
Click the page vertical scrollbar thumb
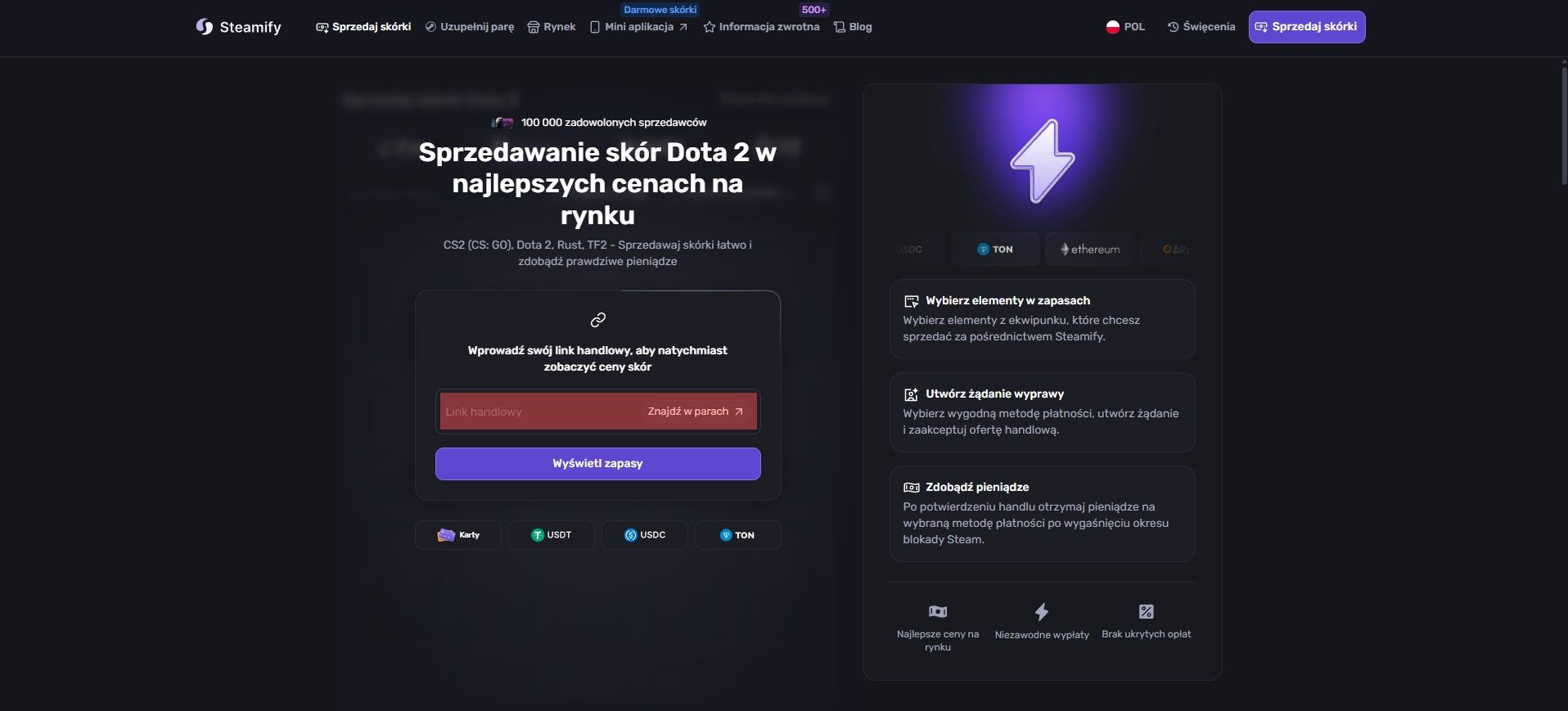point(1564,123)
